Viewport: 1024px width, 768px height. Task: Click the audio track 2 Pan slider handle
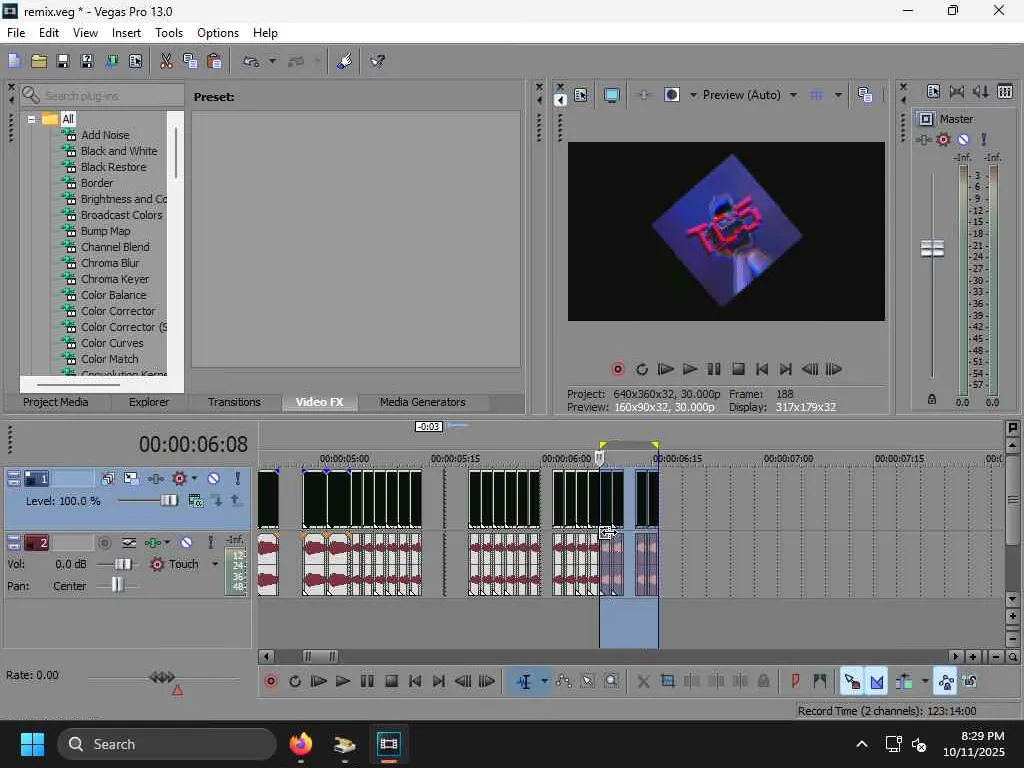pyautogui.click(x=116, y=585)
